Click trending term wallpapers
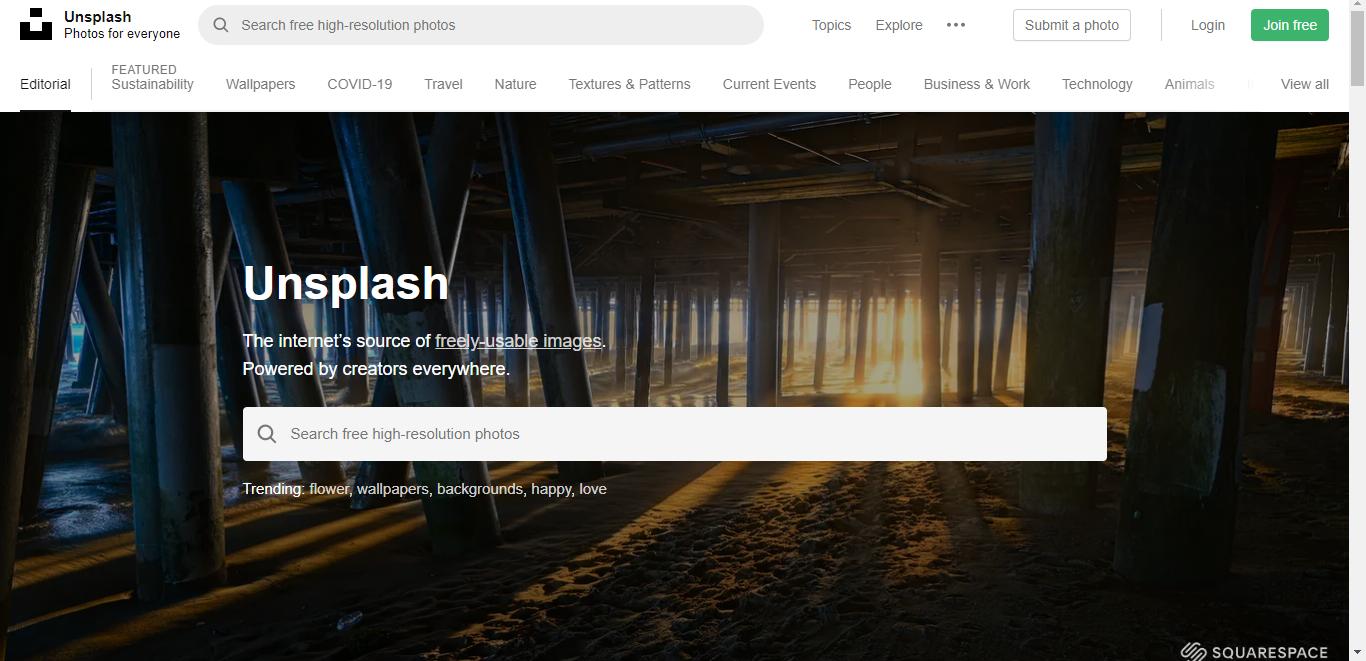The height and width of the screenshot is (661, 1366). tap(392, 489)
